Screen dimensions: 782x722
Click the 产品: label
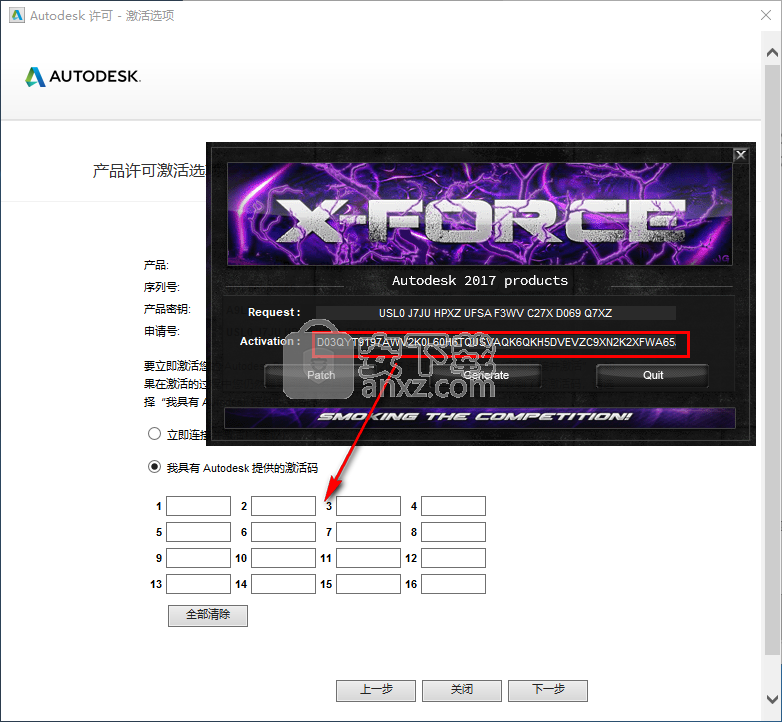coord(156,265)
